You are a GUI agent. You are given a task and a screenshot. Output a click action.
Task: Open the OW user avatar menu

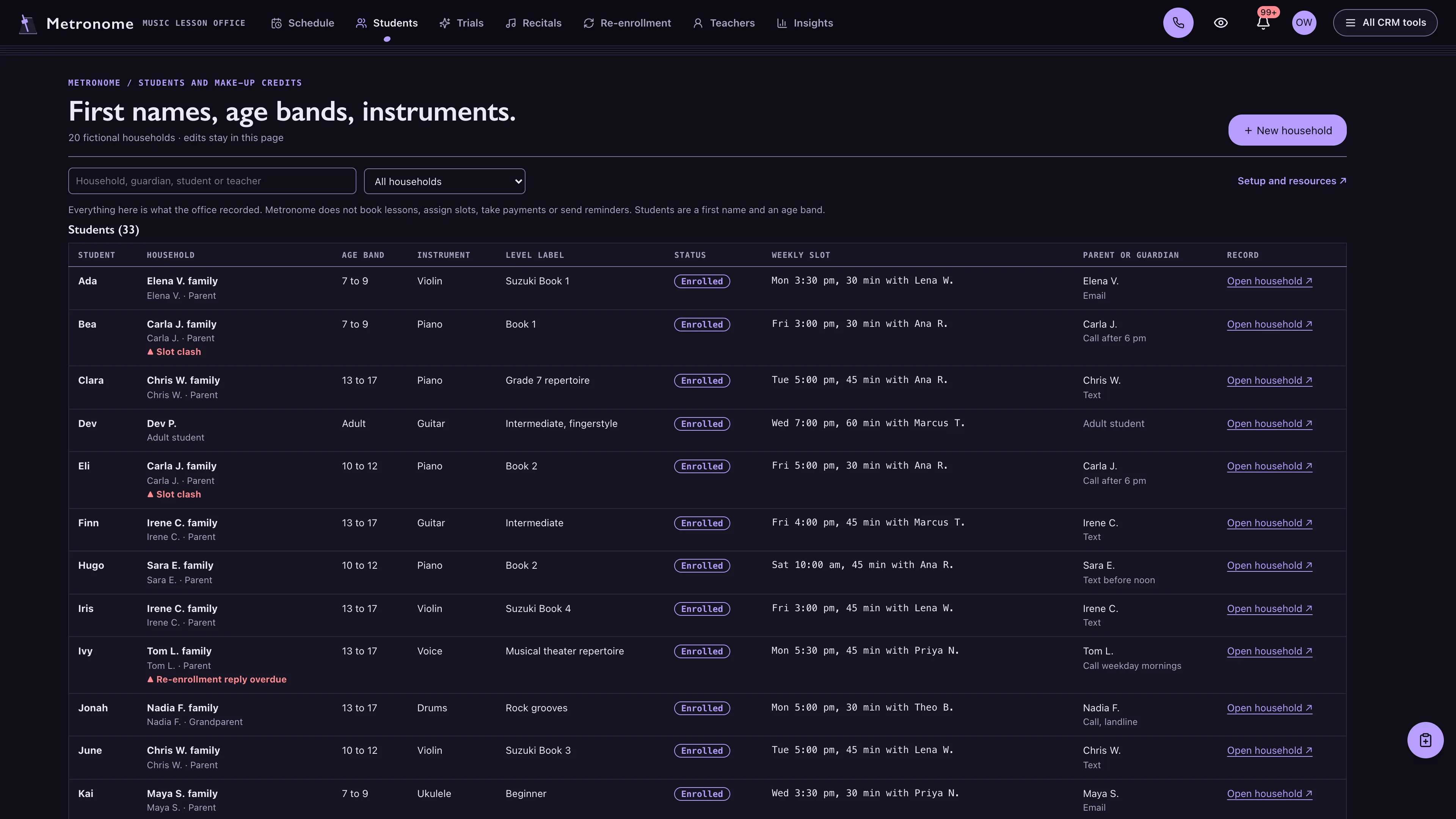pos(1304,23)
